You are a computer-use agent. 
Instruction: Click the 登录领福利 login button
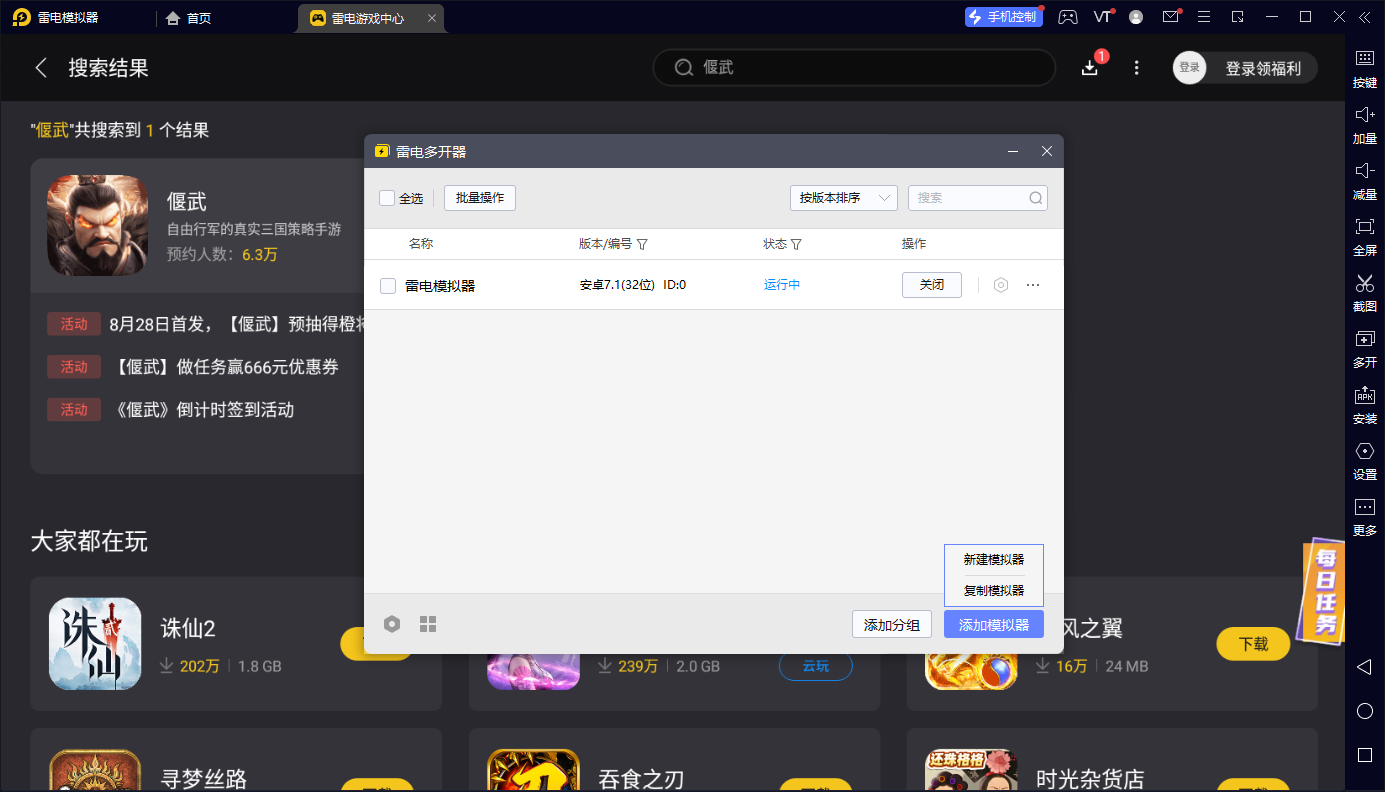point(1263,68)
